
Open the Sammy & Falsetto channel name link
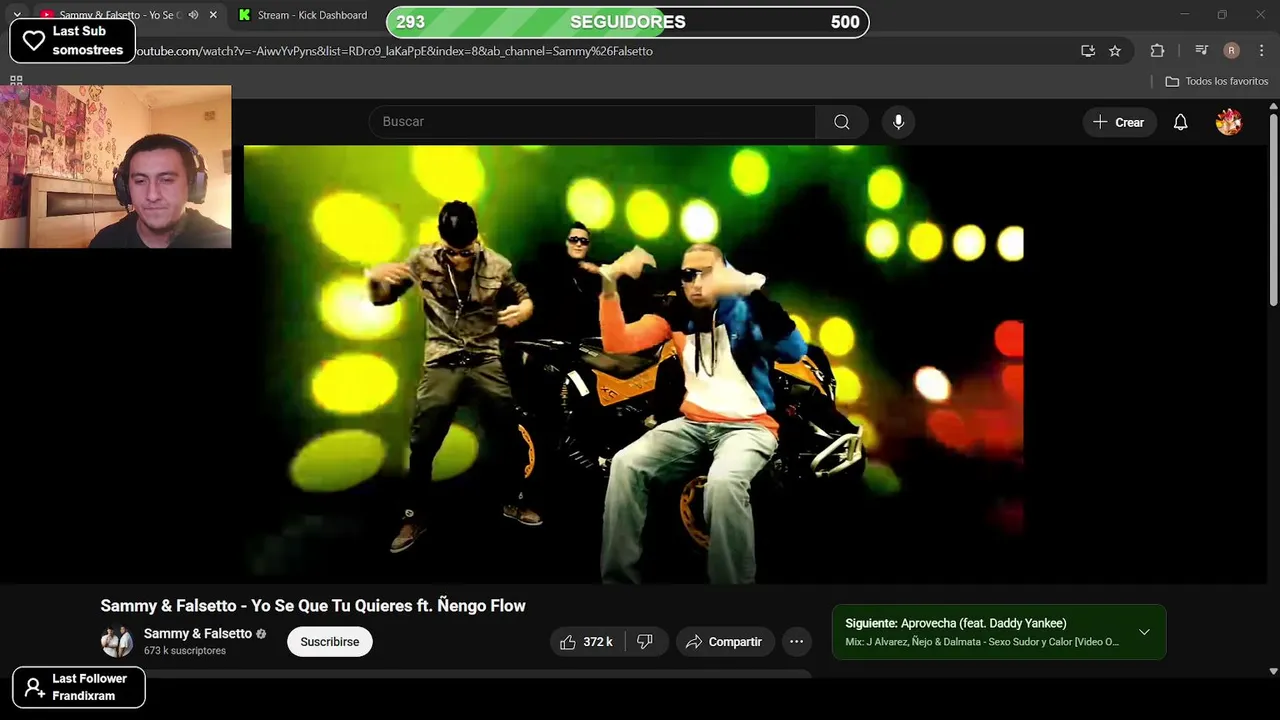click(198, 634)
